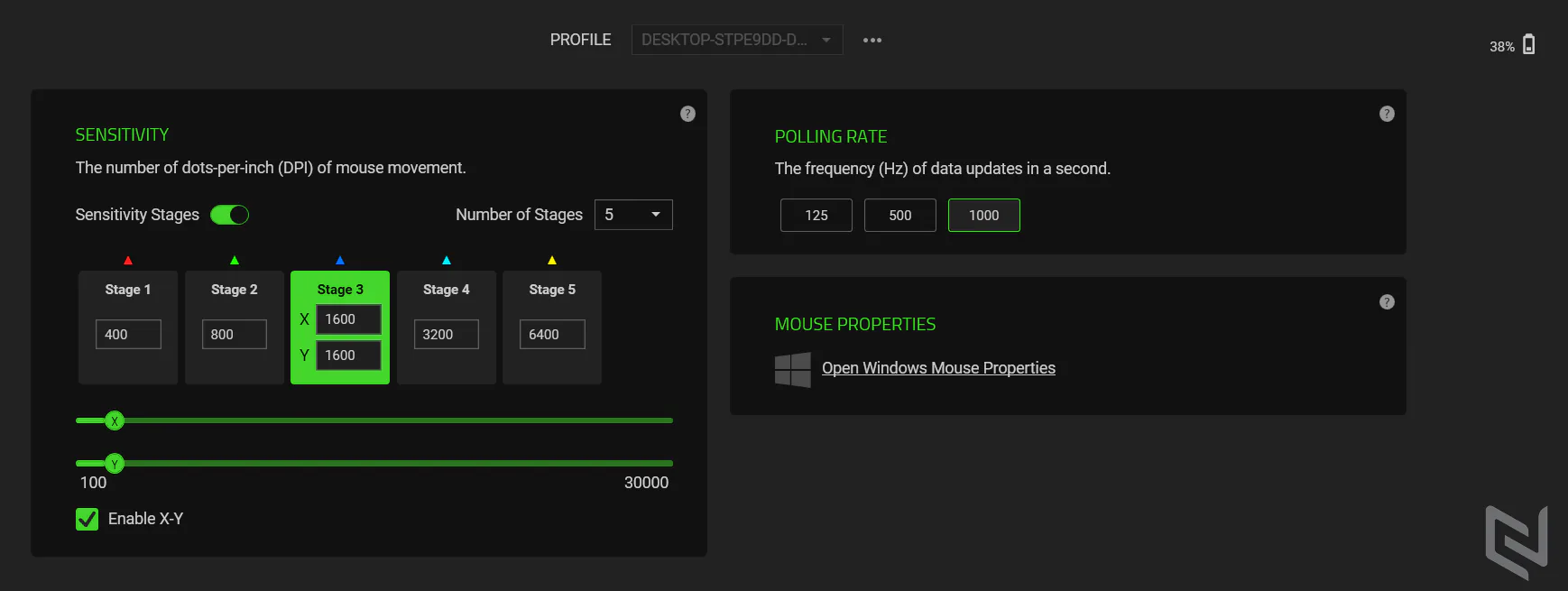This screenshot has width=1568, height=591.
Task: Click the Stage 5 DPI field showing 6400
Action: click(x=552, y=334)
